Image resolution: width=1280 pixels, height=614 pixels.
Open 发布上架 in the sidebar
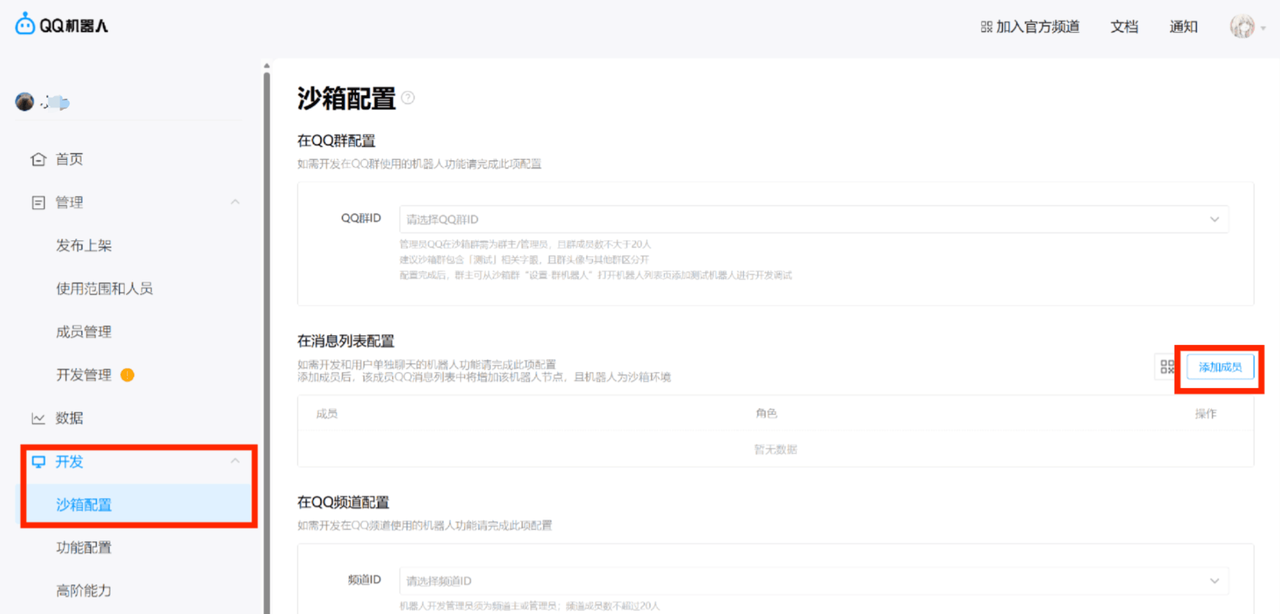(84, 246)
